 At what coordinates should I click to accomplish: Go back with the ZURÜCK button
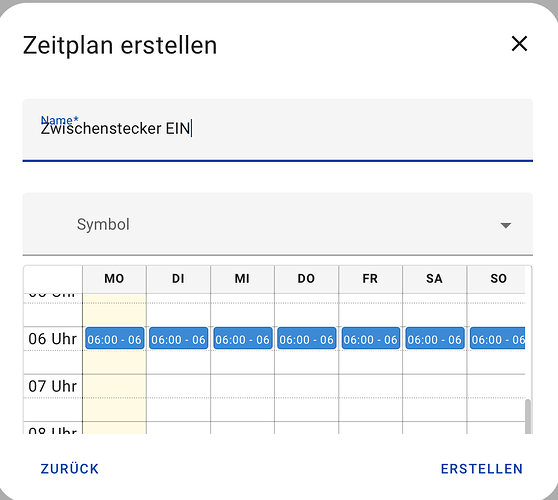[x=69, y=469]
